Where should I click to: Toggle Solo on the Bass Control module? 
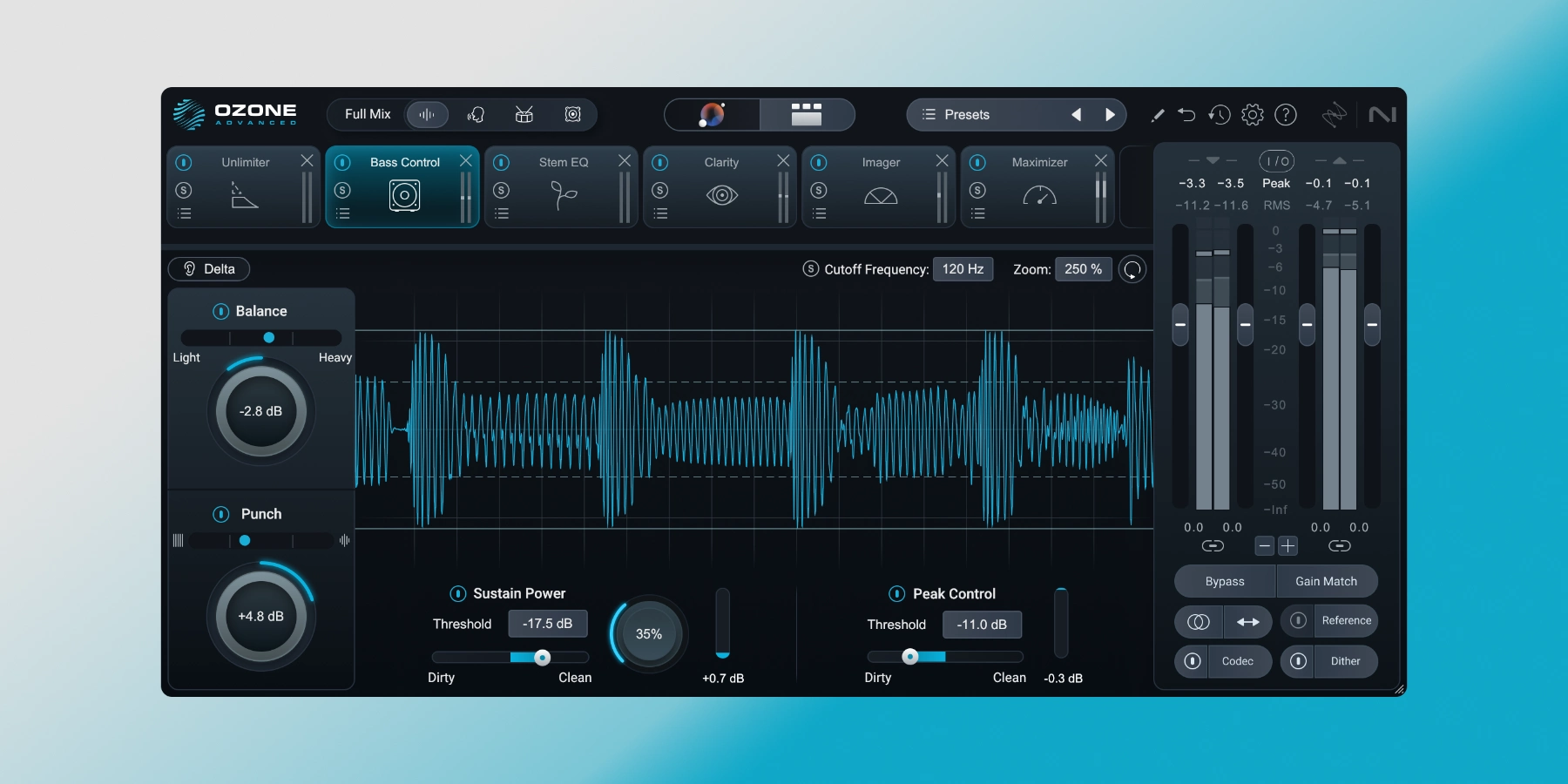pyautogui.click(x=343, y=191)
